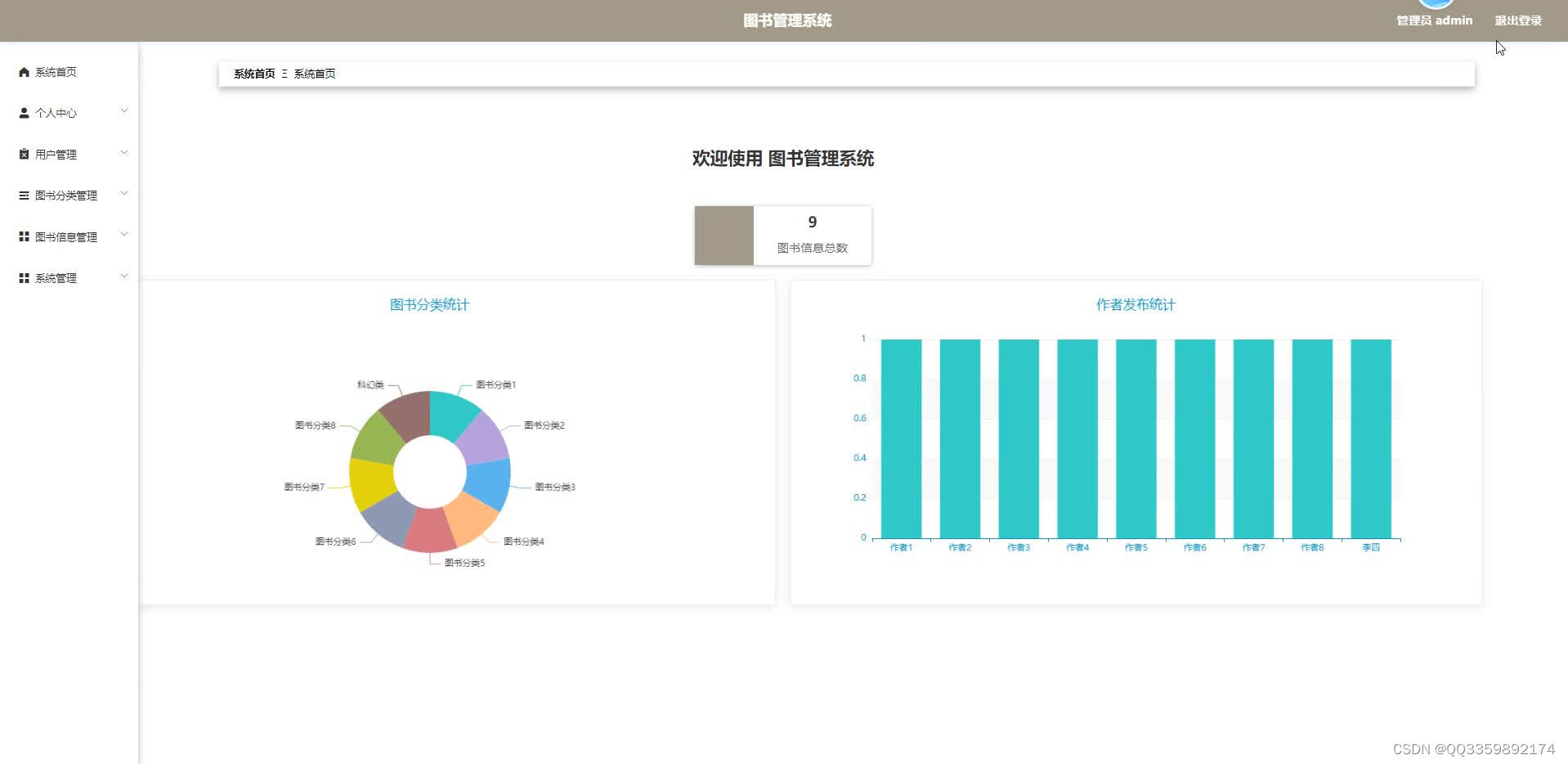Click the 作者发布统计 chart title
The width and height of the screenshot is (1568, 764).
pyautogui.click(x=1136, y=304)
